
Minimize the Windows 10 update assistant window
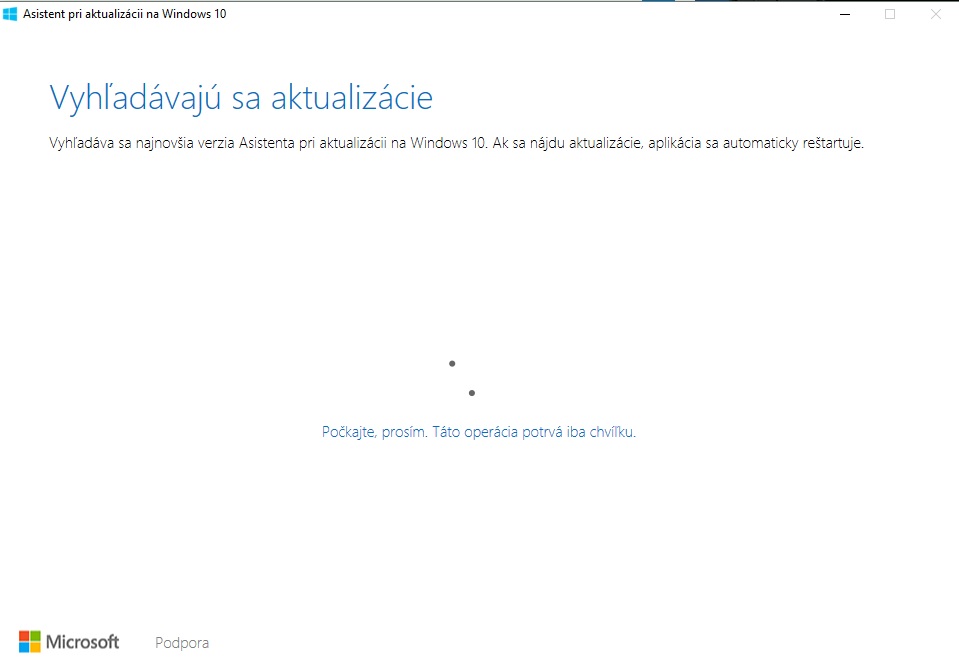click(845, 14)
